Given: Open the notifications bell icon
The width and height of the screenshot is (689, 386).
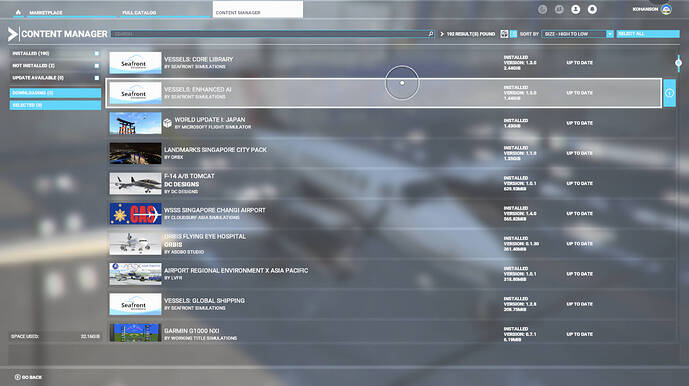Looking at the screenshot, I should pyautogui.click(x=592, y=9).
